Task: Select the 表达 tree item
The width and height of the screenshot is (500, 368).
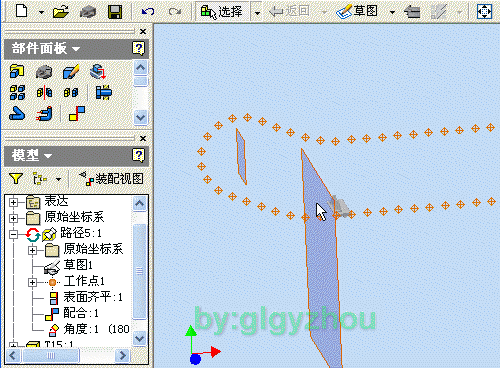Action: click(x=56, y=201)
